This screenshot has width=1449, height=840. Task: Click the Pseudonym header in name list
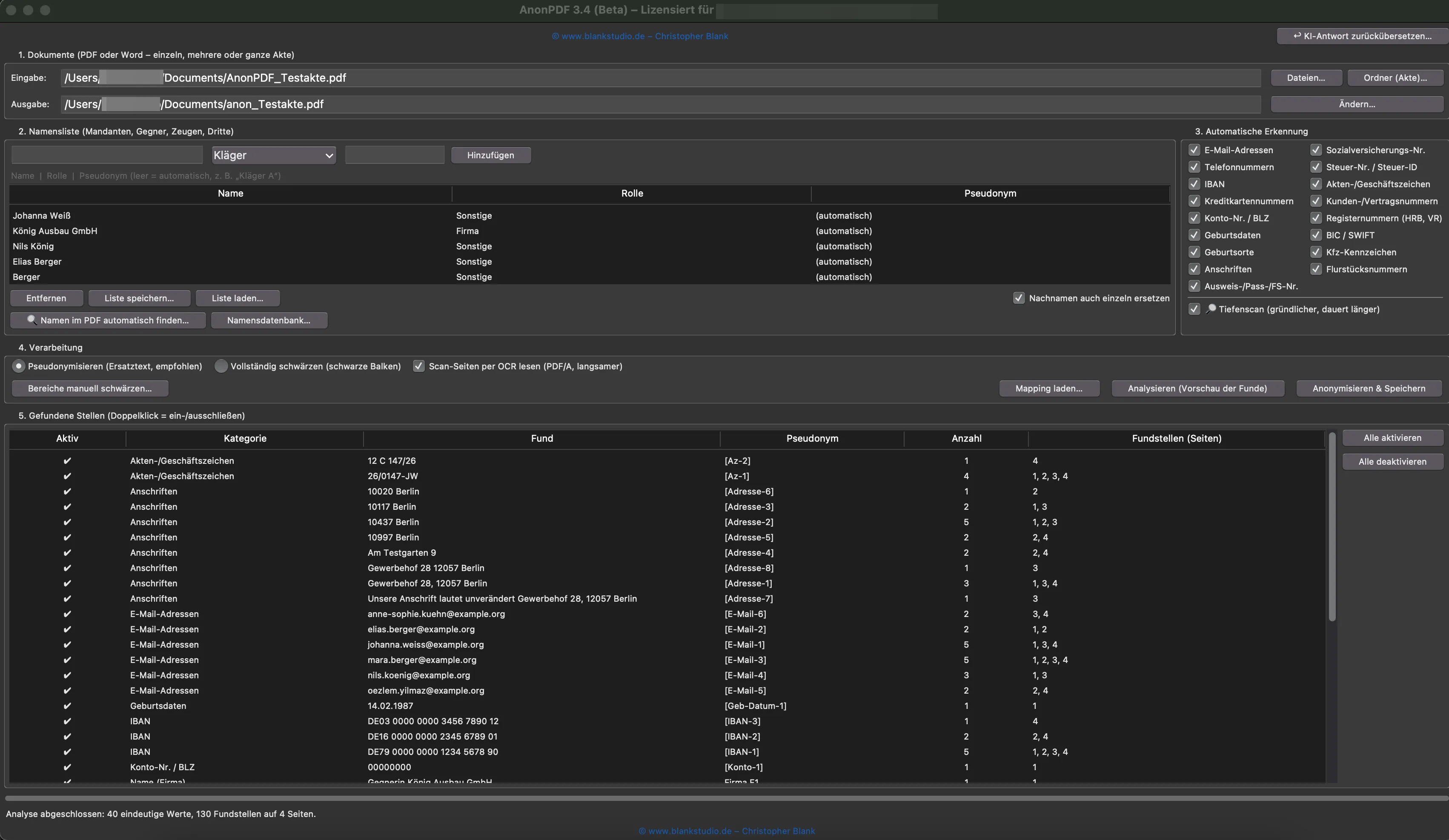pyautogui.click(x=990, y=193)
